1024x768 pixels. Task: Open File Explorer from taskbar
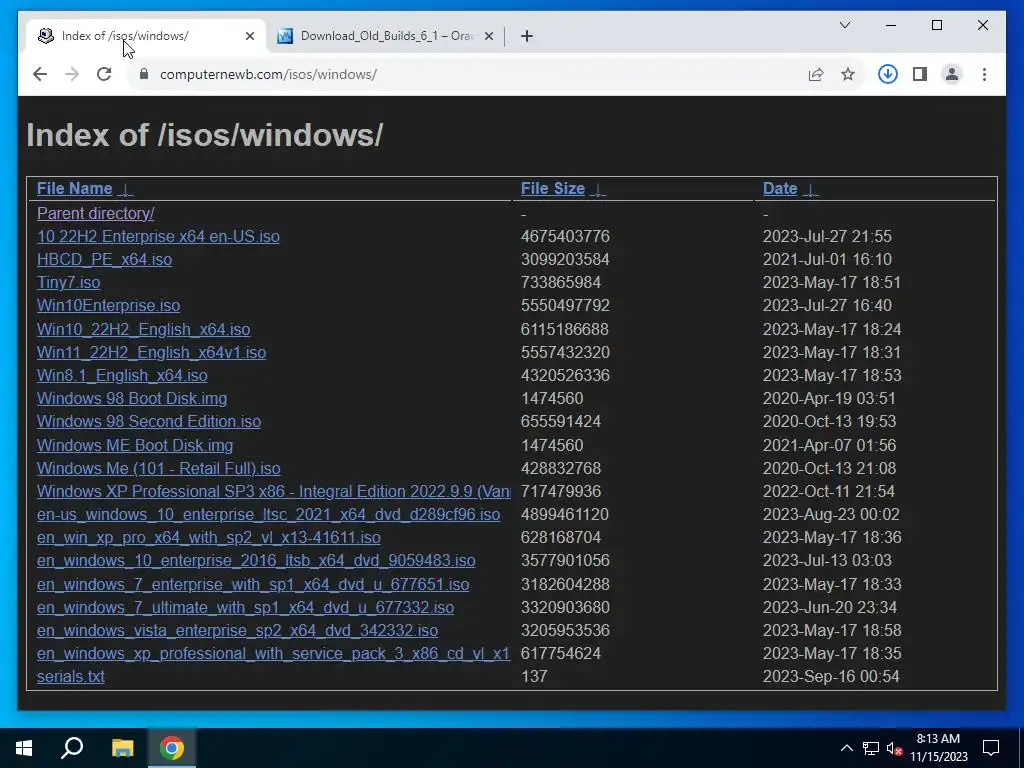point(122,748)
